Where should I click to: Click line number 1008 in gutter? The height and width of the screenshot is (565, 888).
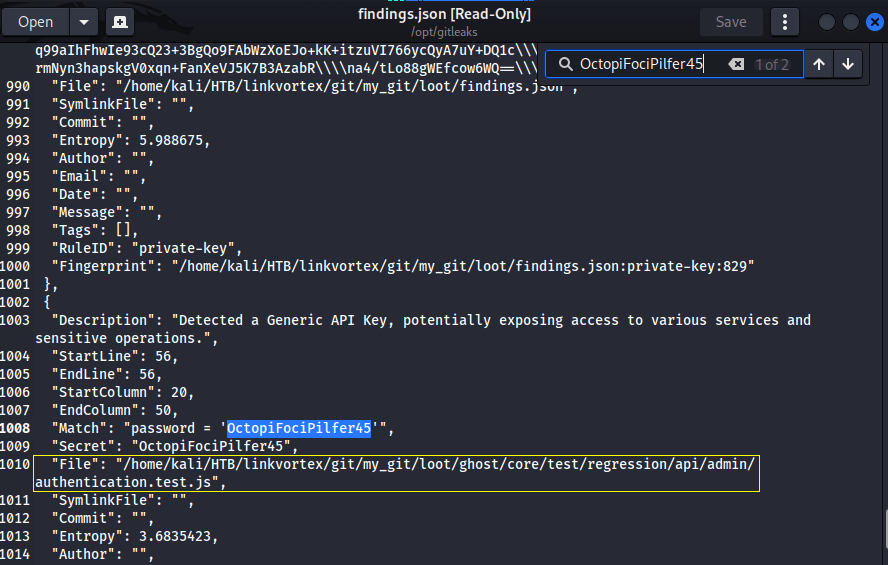pyautogui.click(x=17, y=428)
